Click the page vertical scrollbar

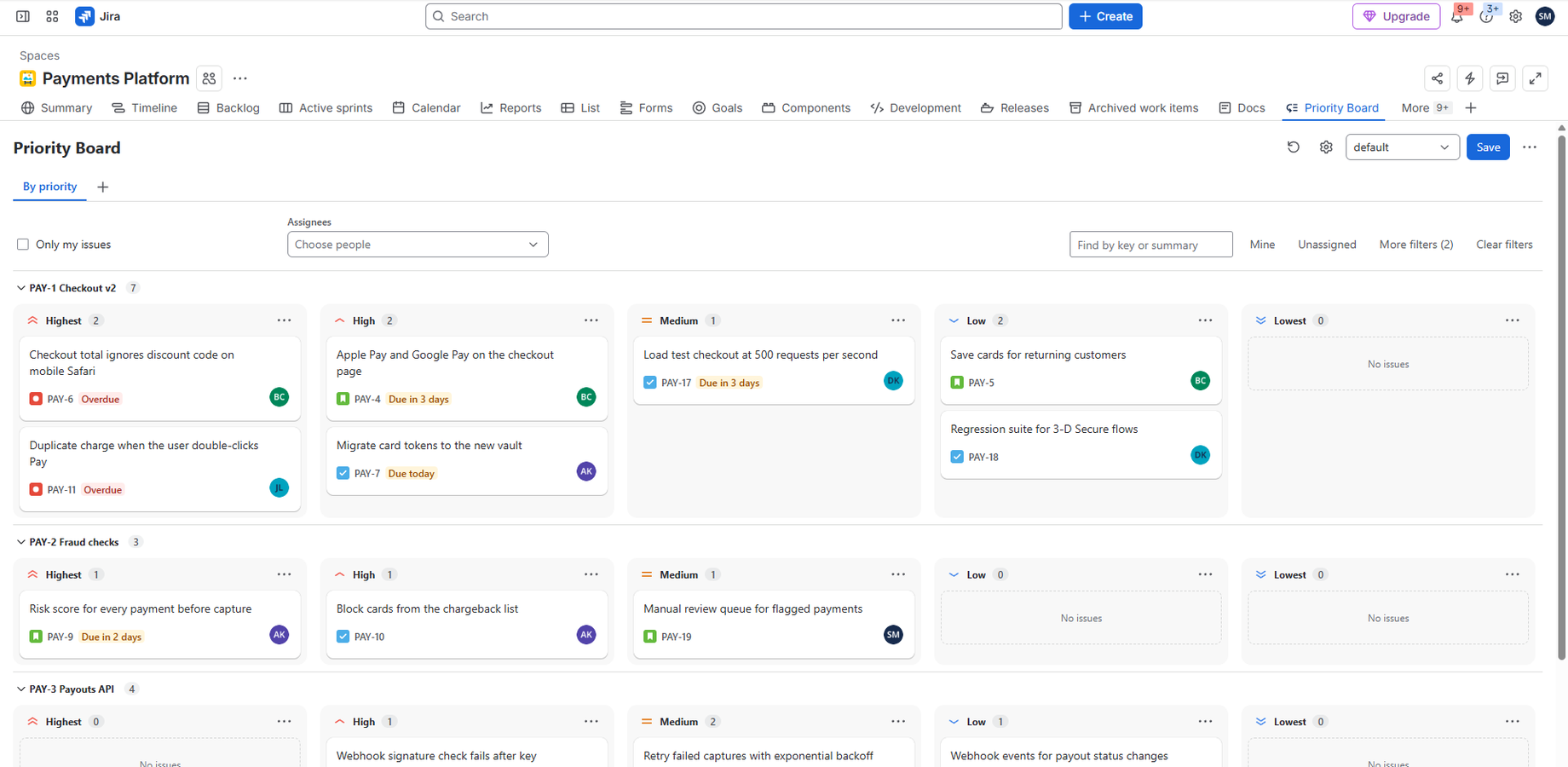[1561, 396]
